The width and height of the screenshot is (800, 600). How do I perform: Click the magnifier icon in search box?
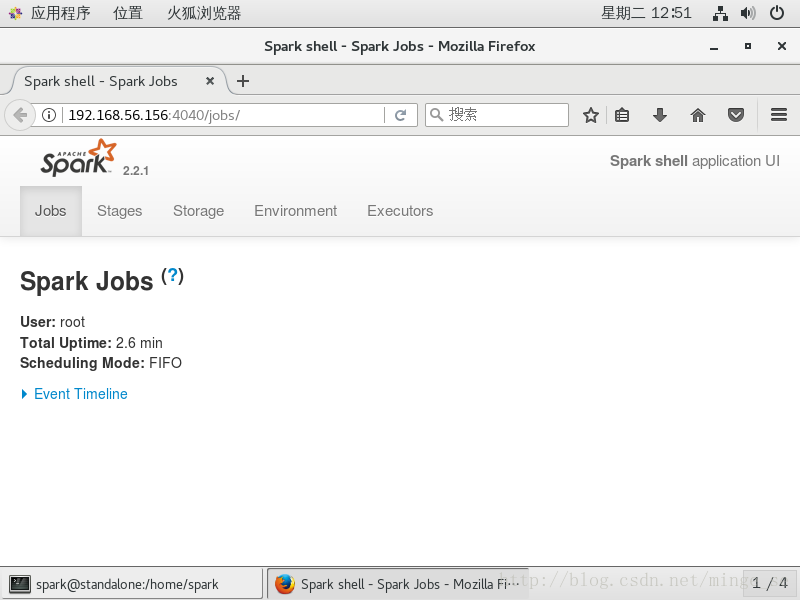coord(436,114)
